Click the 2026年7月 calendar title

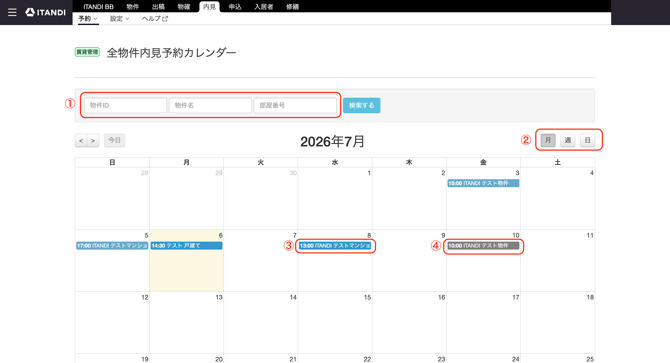[332, 141]
